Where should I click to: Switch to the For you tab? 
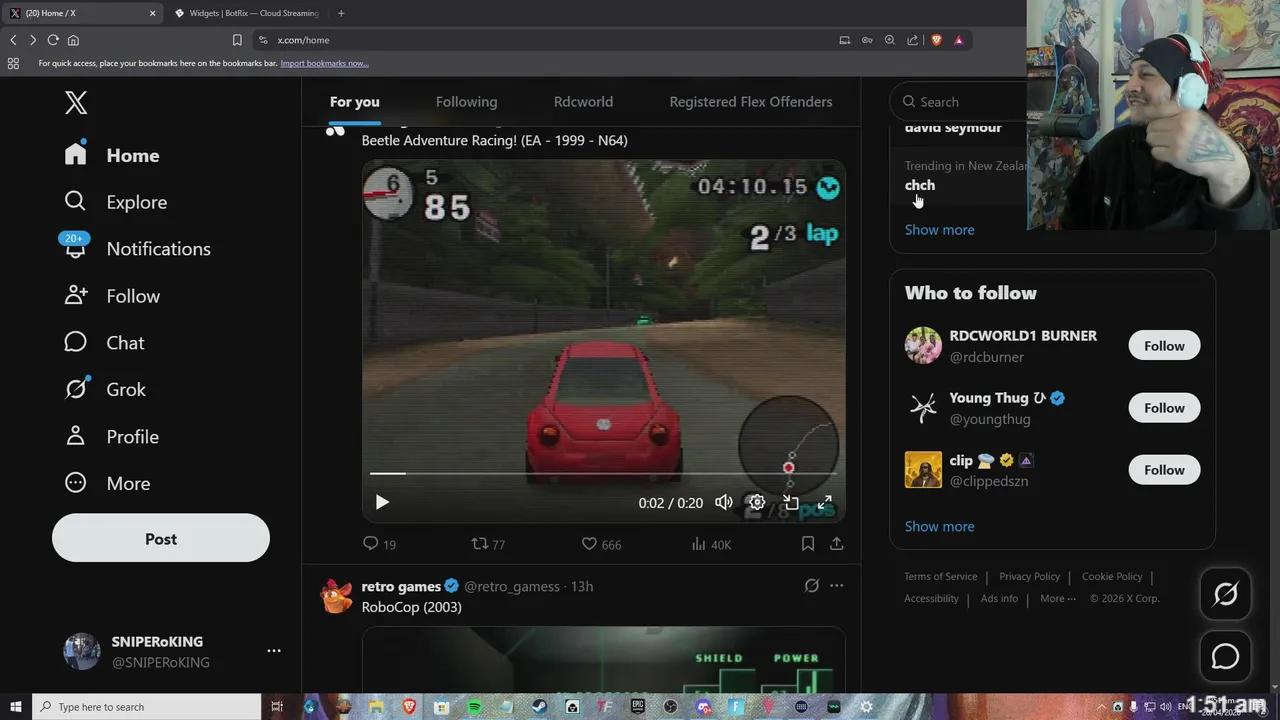tap(355, 102)
